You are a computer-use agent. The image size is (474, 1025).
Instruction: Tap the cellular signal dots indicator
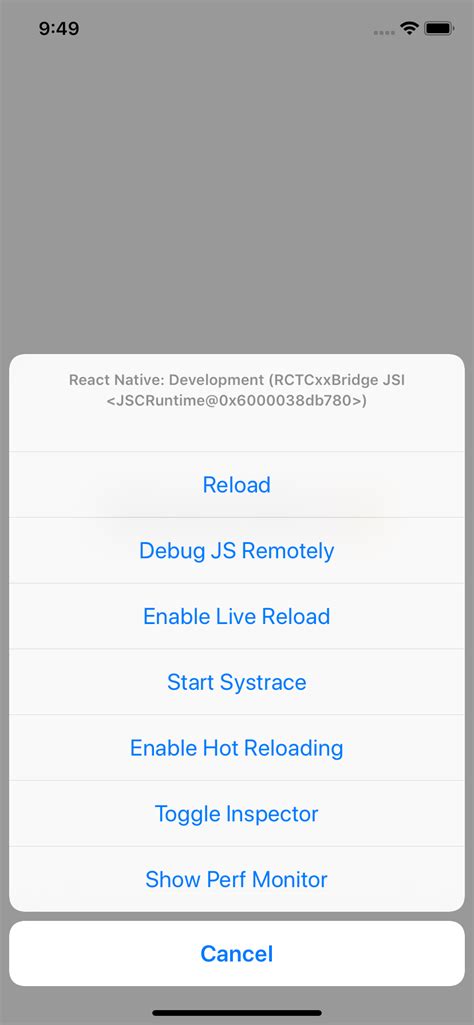(384, 32)
